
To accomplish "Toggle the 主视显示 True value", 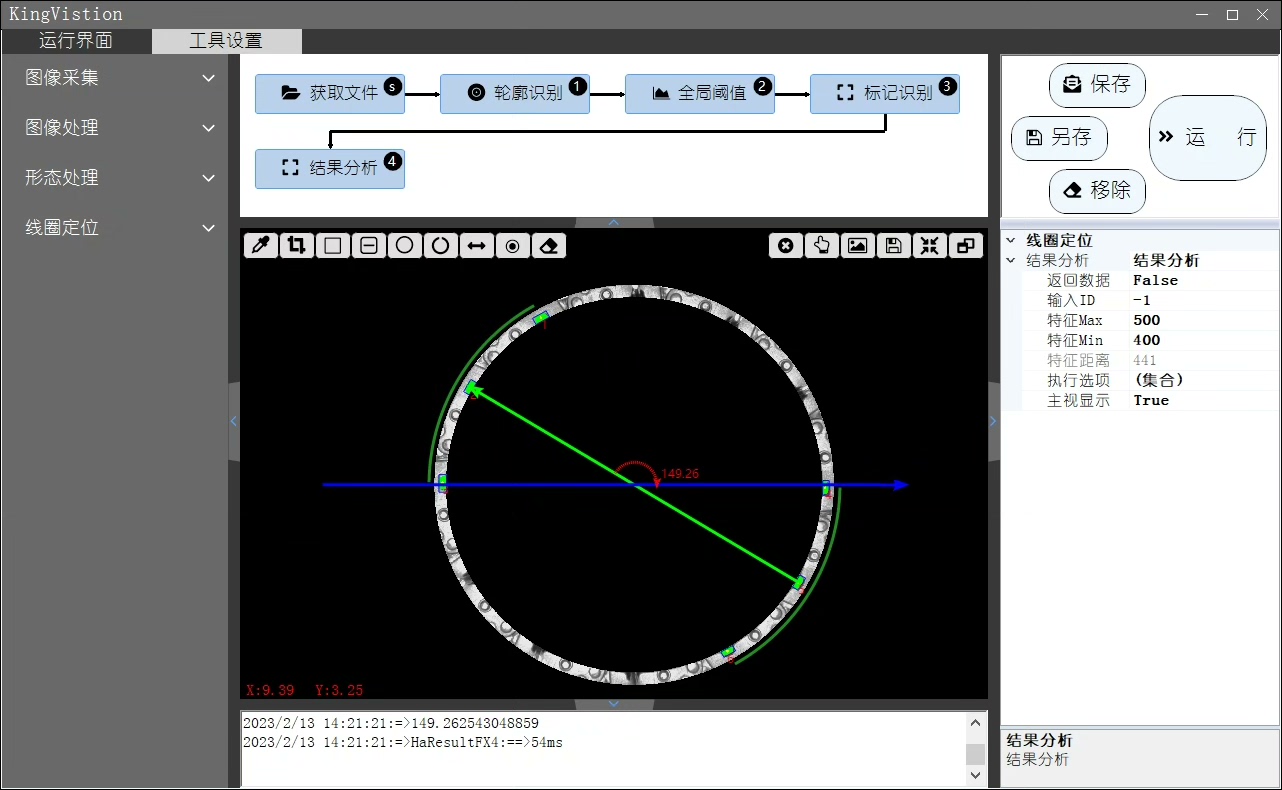I will [x=1204, y=401].
